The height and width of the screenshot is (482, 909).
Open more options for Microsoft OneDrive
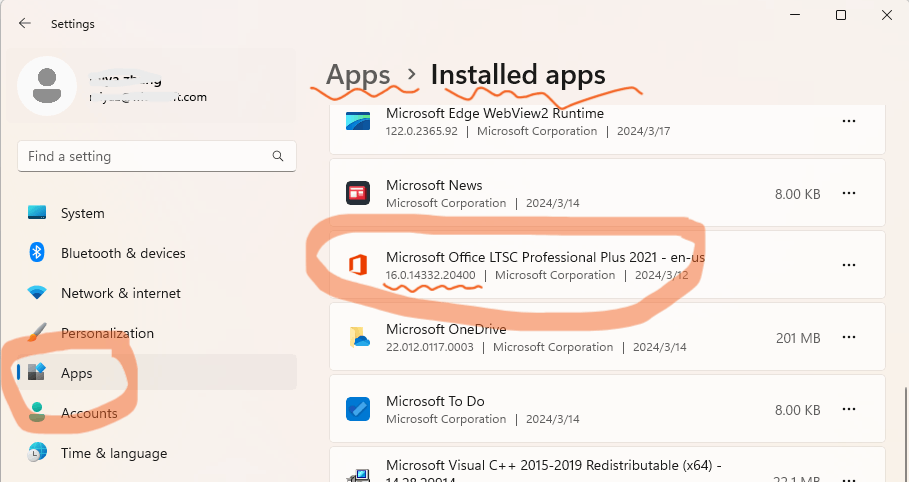point(849,337)
